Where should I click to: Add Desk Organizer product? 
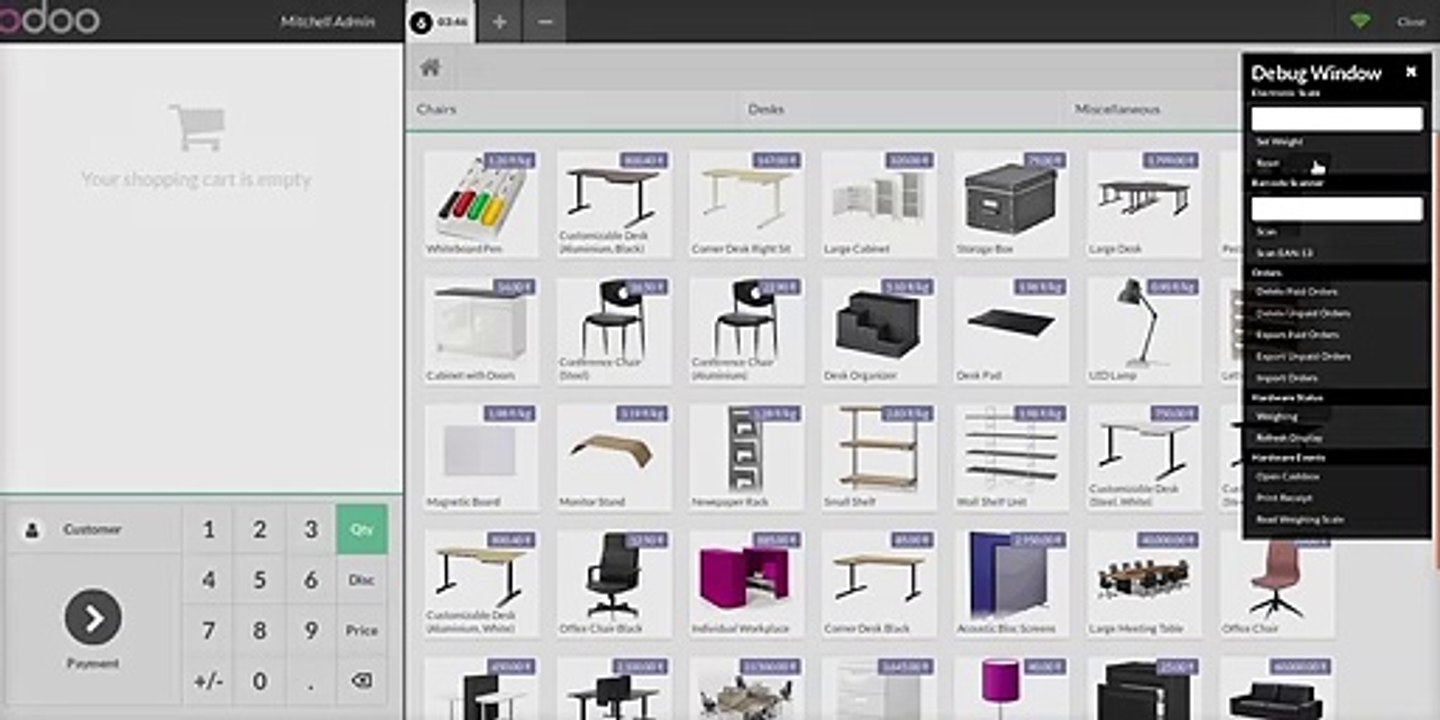click(879, 331)
